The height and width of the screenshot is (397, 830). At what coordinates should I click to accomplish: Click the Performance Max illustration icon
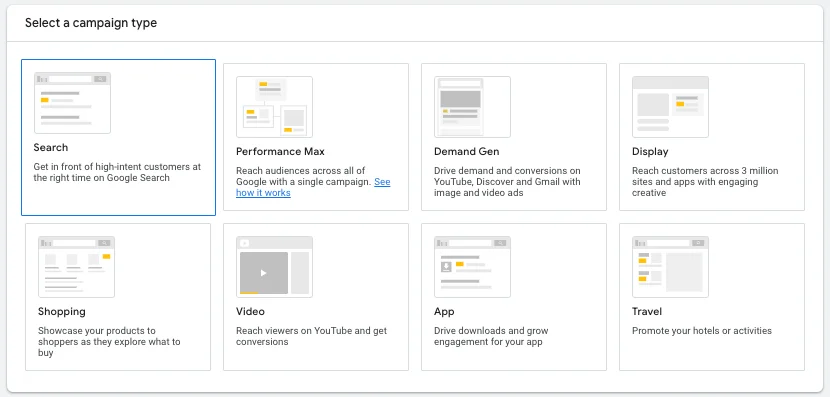[274, 107]
